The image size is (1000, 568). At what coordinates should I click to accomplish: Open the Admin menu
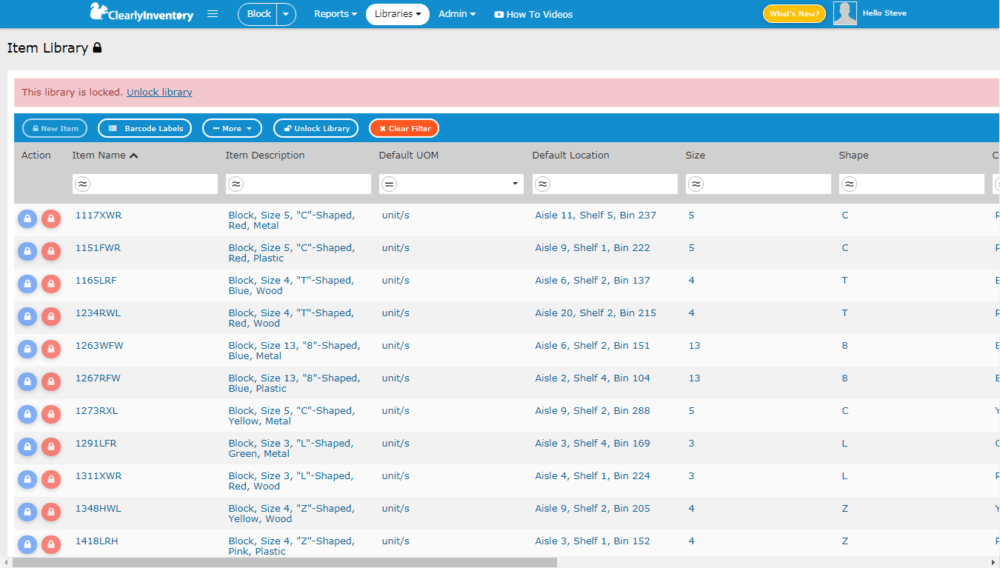pyautogui.click(x=457, y=14)
